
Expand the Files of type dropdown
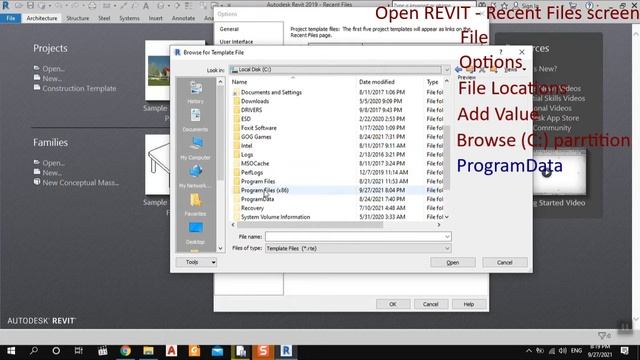tap(447, 248)
